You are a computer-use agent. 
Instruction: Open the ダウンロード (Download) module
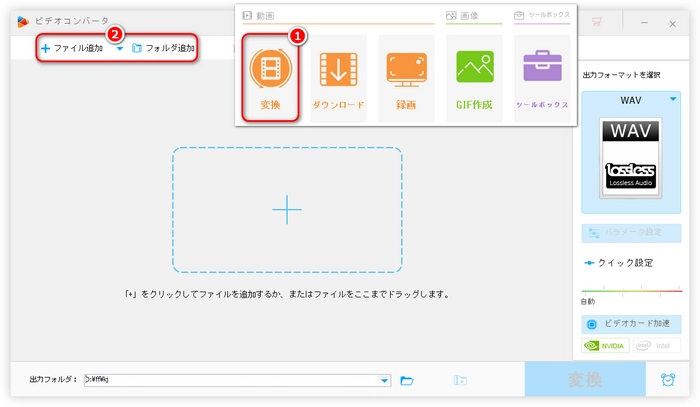337,69
